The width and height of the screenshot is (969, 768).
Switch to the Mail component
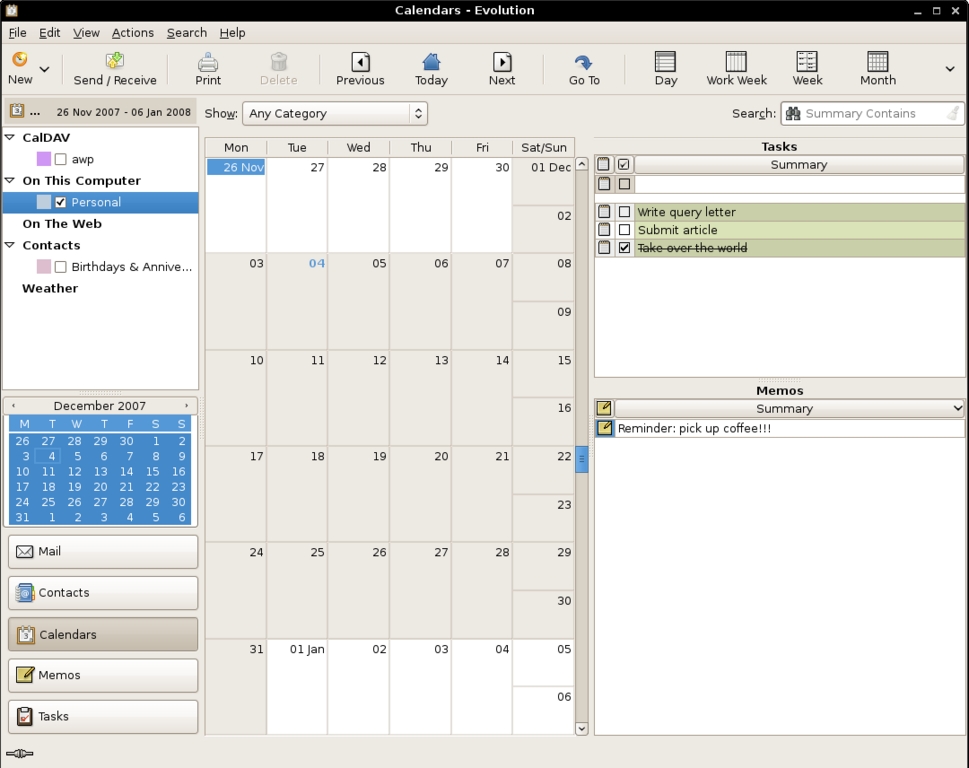tap(103, 551)
